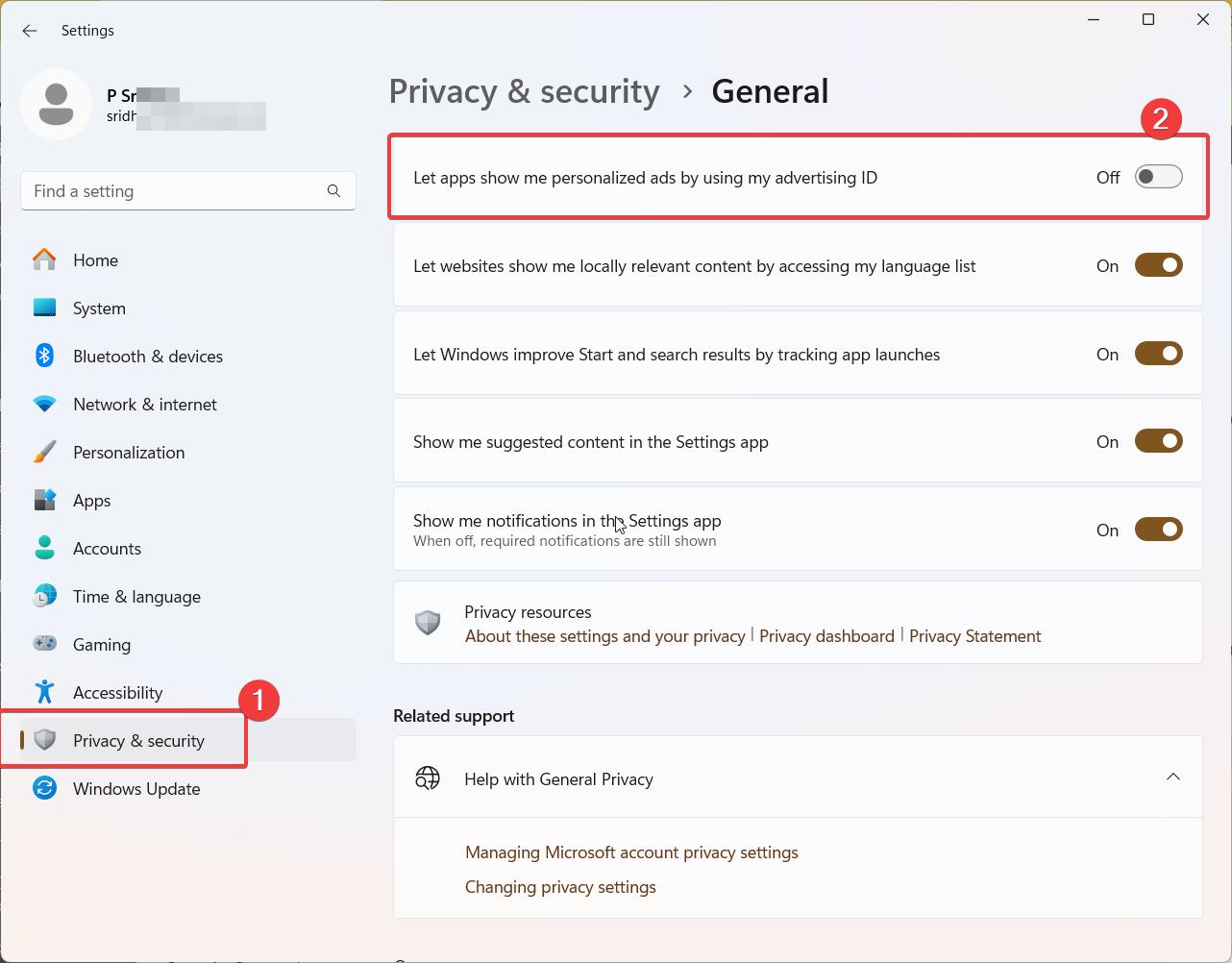Image resolution: width=1232 pixels, height=963 pixels.
Task: Turn off suggested content in Settings toggle
Action: click(1158, 441)
